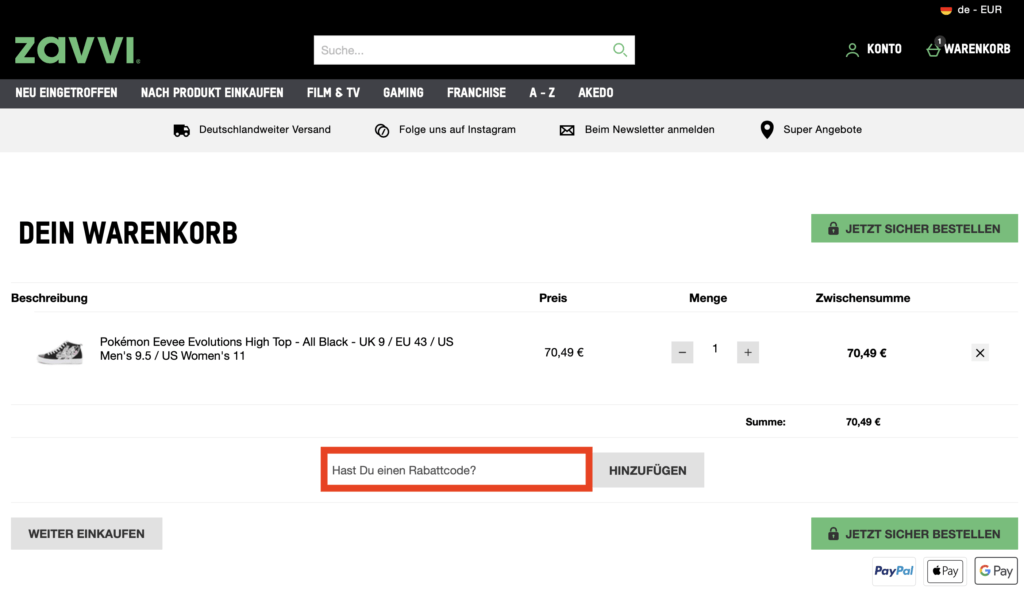
Task: Open the A - Z menu
Action: point(542,93)
